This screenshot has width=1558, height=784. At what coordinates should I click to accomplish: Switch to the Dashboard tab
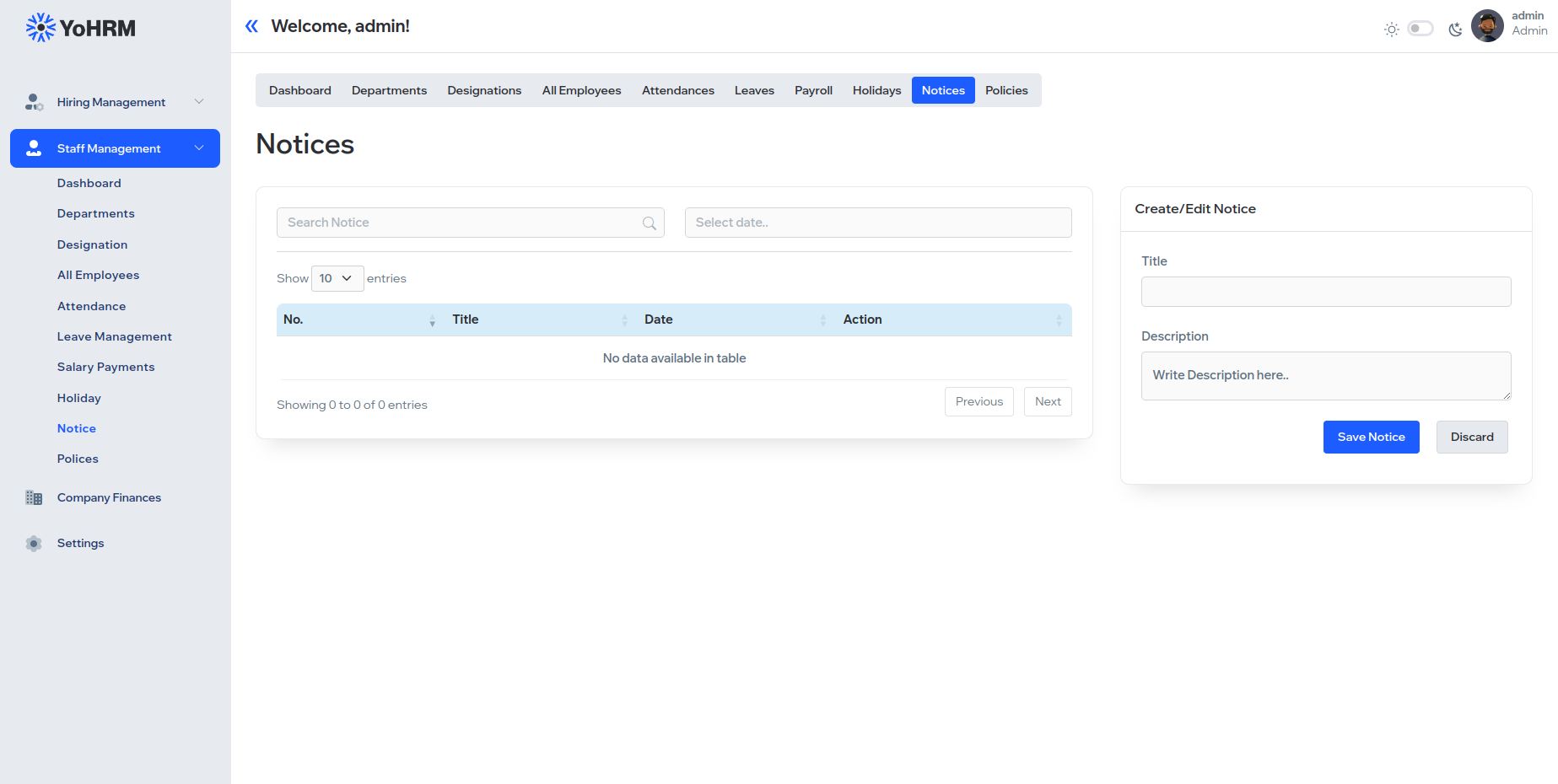pyautogui.click(x=300, y=90)
